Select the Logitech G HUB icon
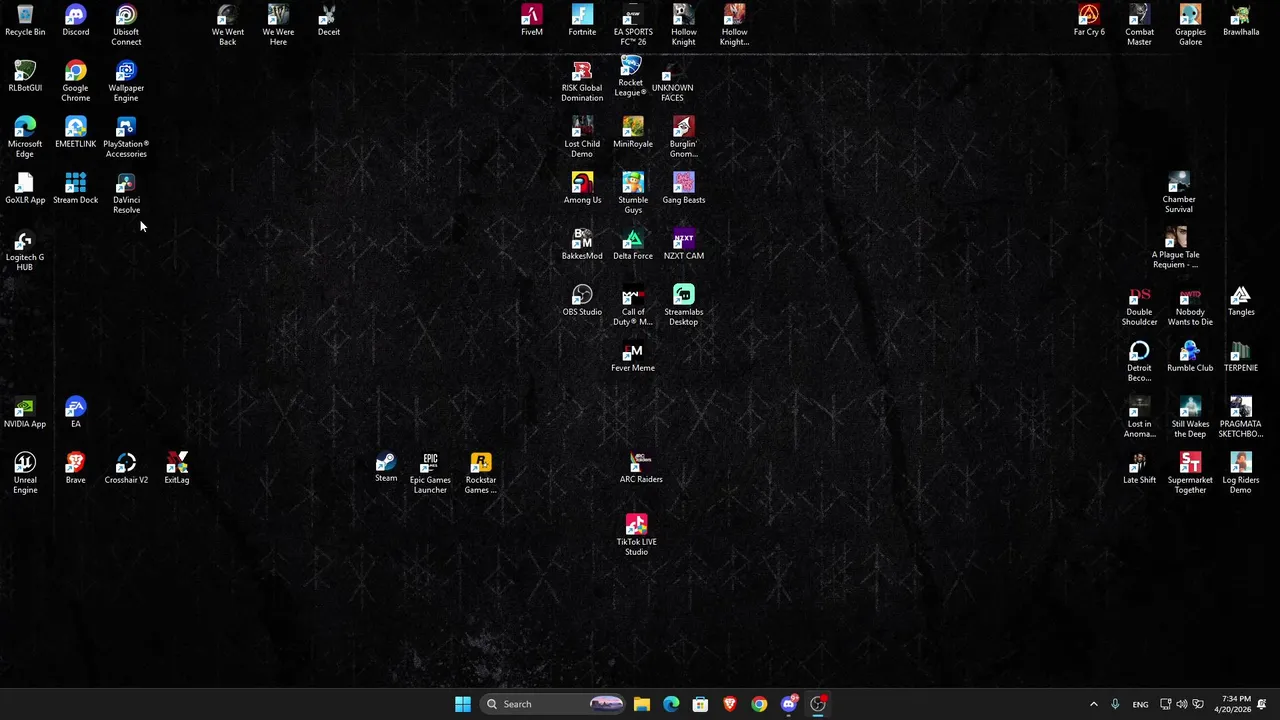 tap(25, 250)
